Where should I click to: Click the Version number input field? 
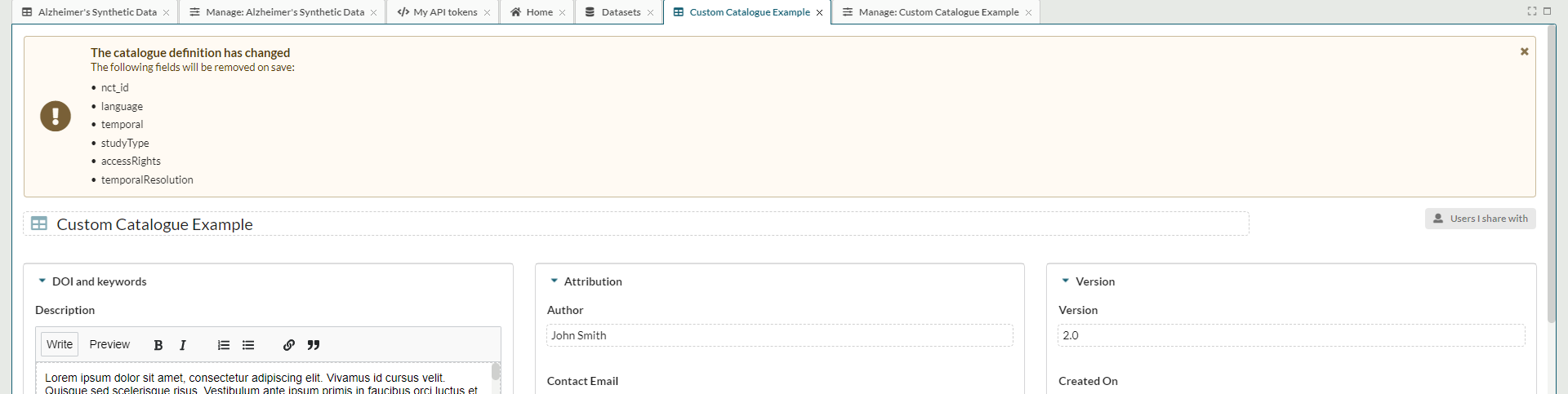[1290, 335]
